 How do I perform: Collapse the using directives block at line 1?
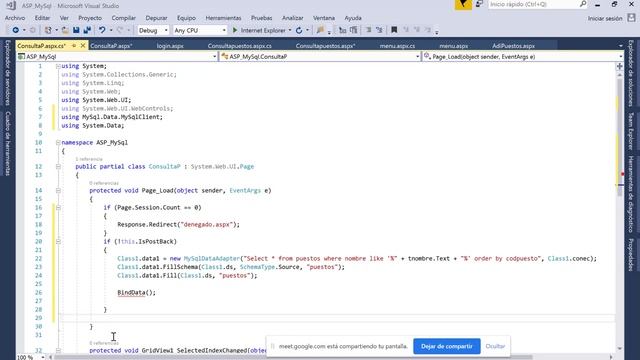pyautogui.click(x=58, y=66)
